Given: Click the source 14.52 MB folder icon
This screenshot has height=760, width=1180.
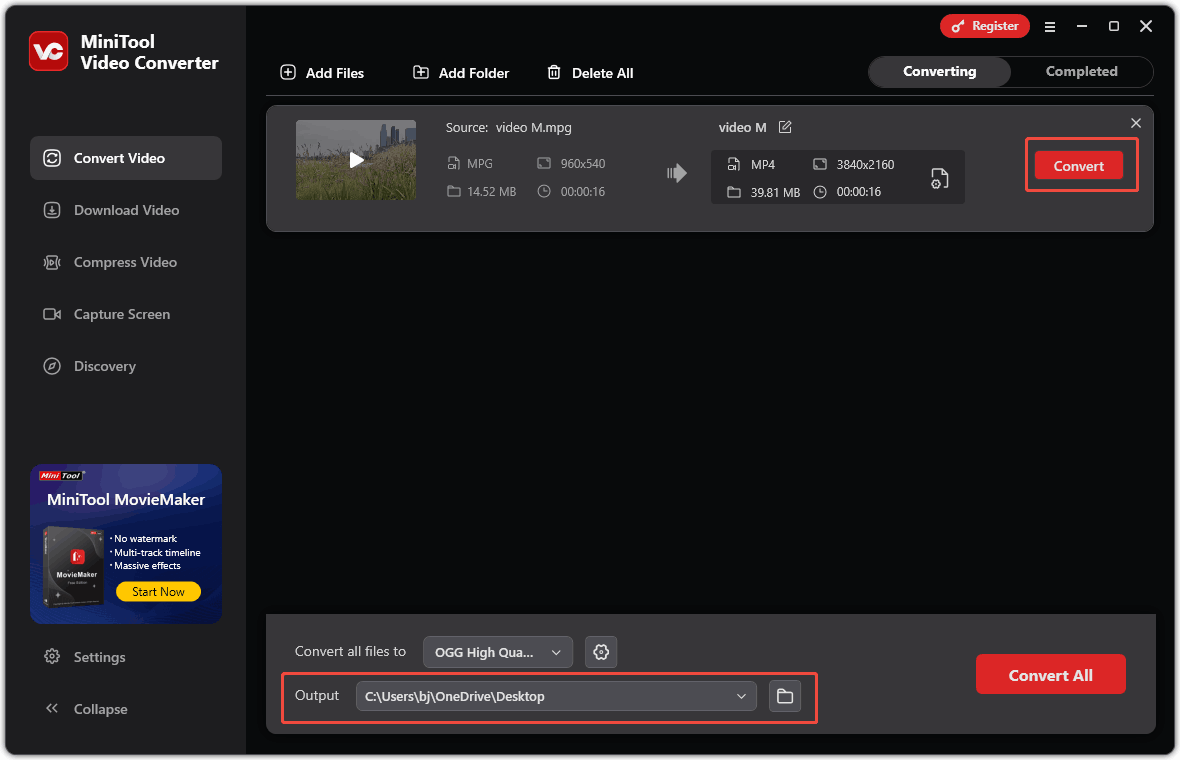Looking at the screenshot, I should pyautogui.click(x=453, y=191).
